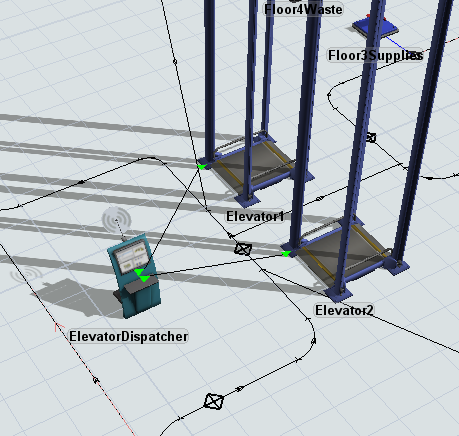Click the control point between Elevator1 and Elevator2
Screen dimensions: 459x436
click(x=243, y=249)
